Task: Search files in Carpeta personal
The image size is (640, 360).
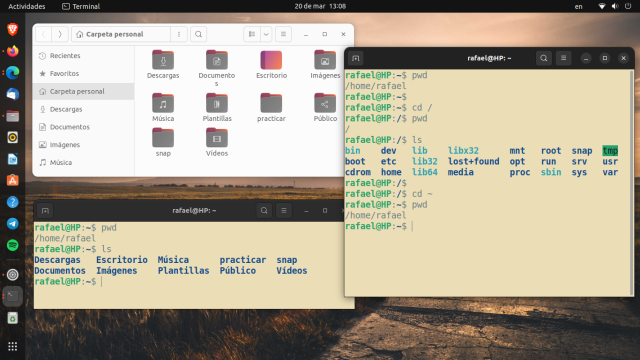Action: [198, 34]
